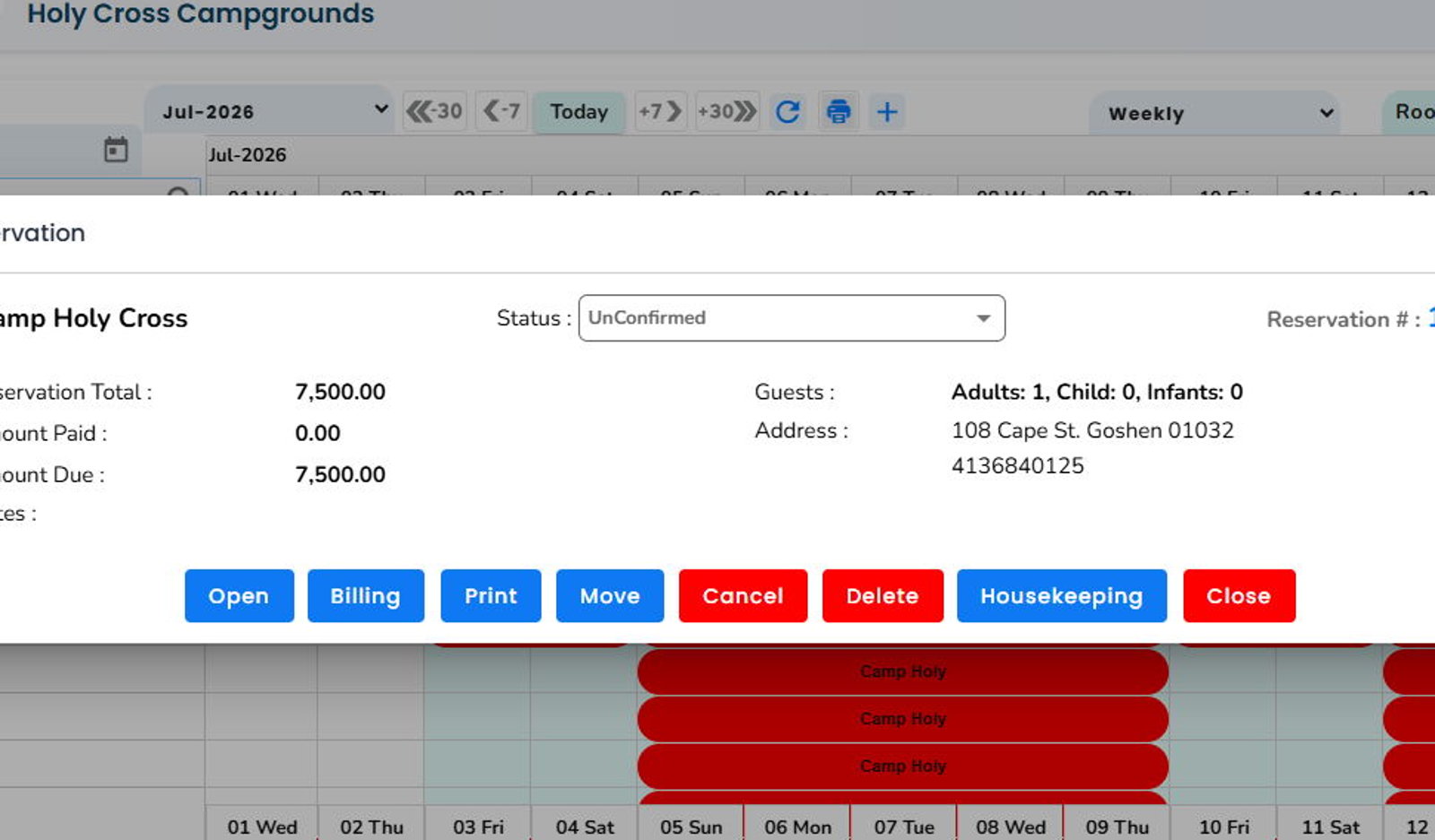Open the UnConfirmed status dropdown

click(x=792, y=318)
